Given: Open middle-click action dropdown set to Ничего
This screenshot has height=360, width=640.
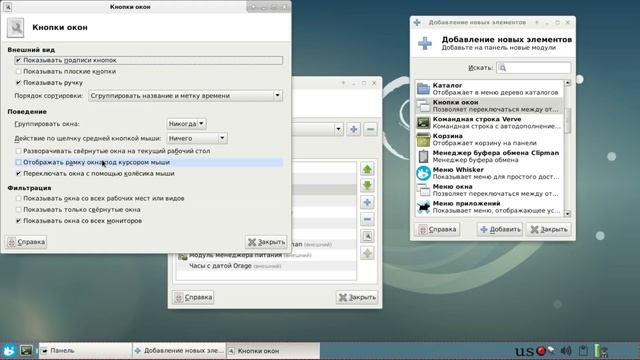Looking at the screenshot, I should [197, 138].
